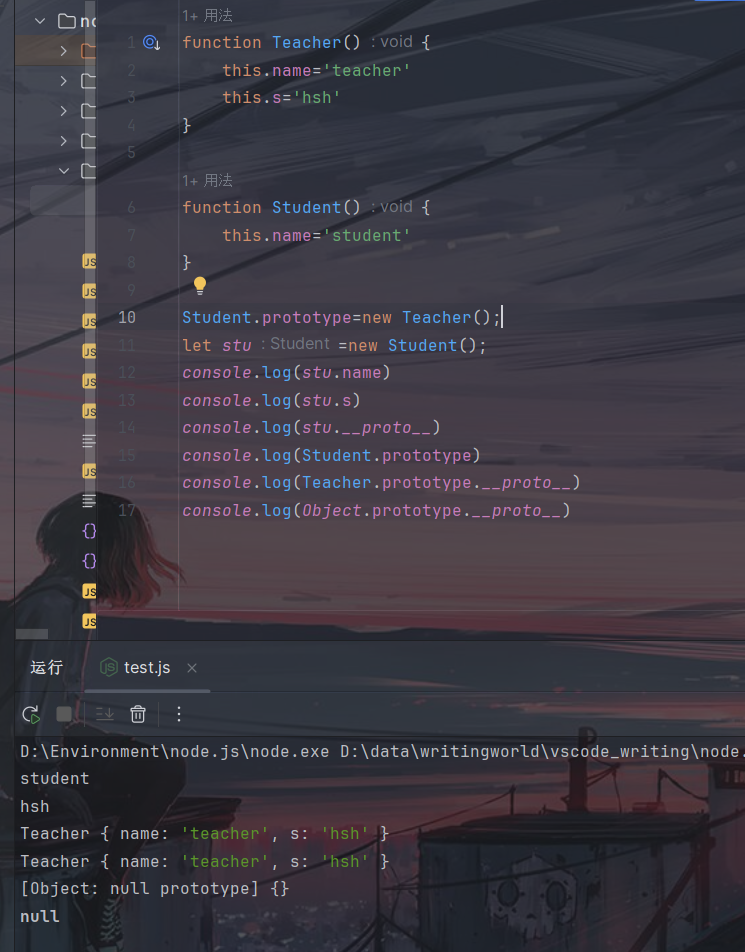Click console.log(stu.s) on line 13
The width and height of the screenshot is (745, 952).
click(271, 401)
